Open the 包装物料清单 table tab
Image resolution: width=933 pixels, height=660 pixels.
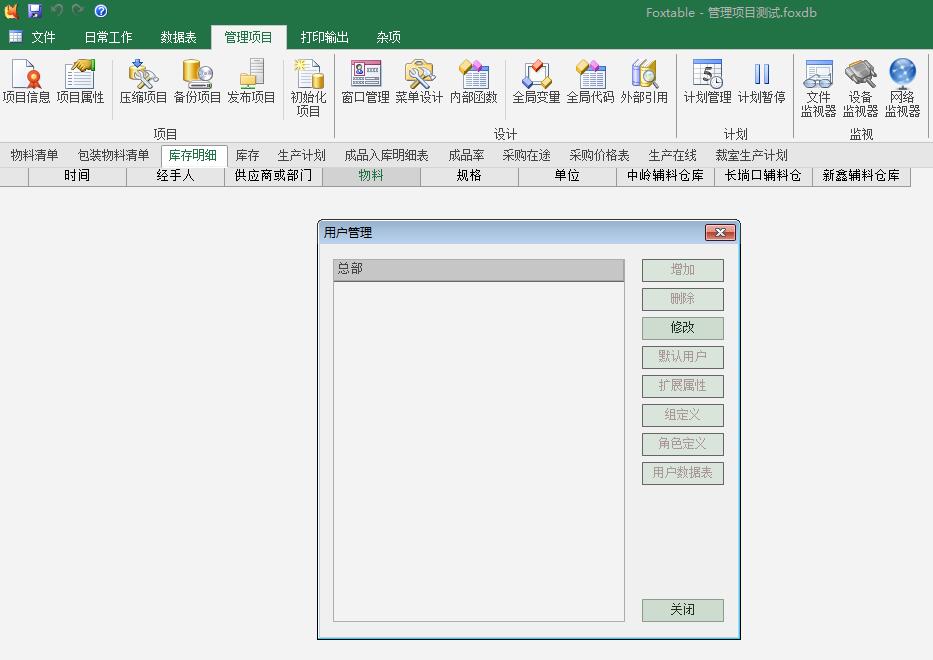pos(113,155)
